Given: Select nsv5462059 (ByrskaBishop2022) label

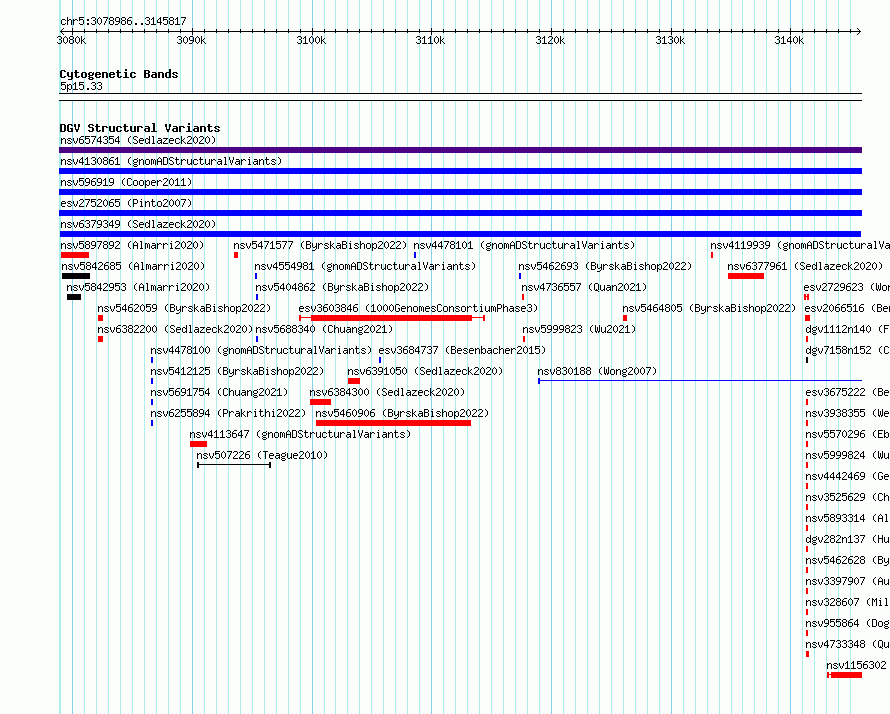Looking at the screenshot, I should (184, 308).
